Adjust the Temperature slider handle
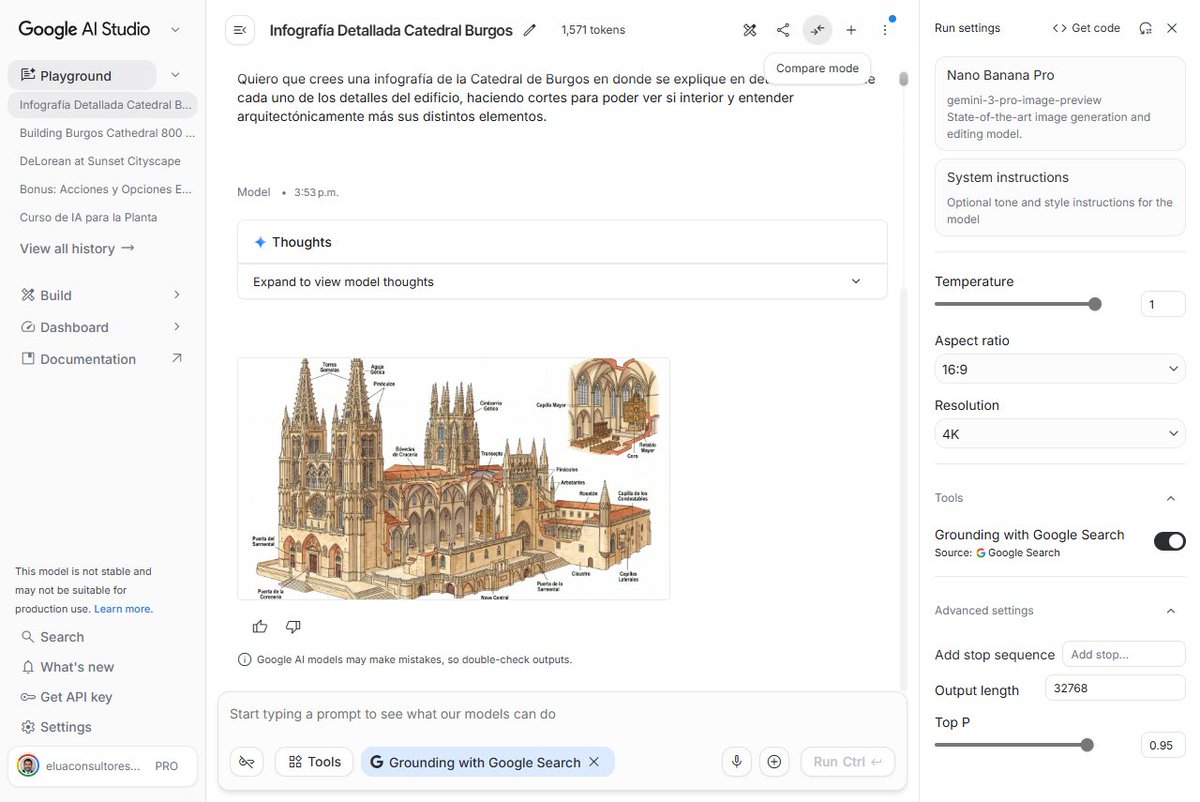This screenshot has width=1200, height=802. (x=1095, y=304)
